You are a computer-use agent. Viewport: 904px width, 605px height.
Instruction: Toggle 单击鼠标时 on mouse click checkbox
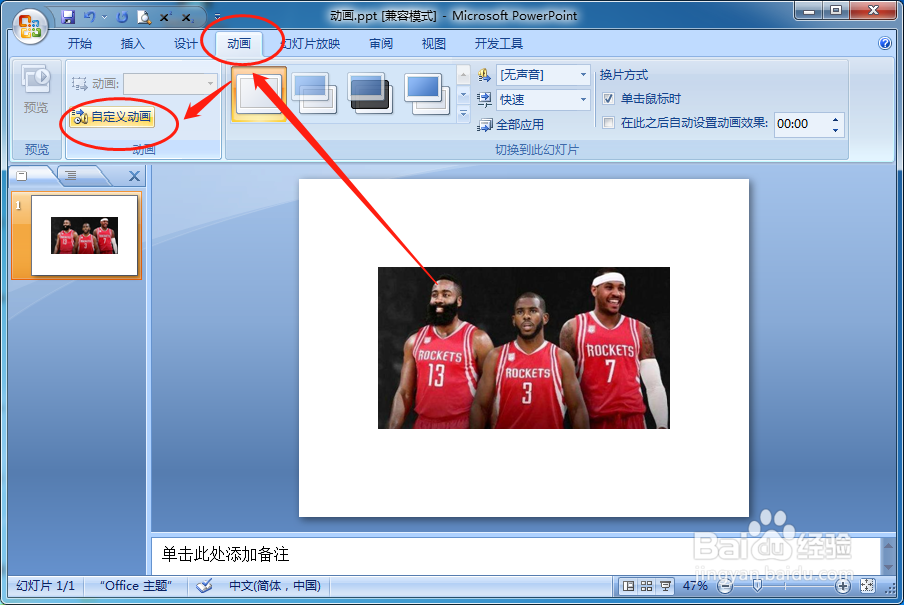click(608, 99)
